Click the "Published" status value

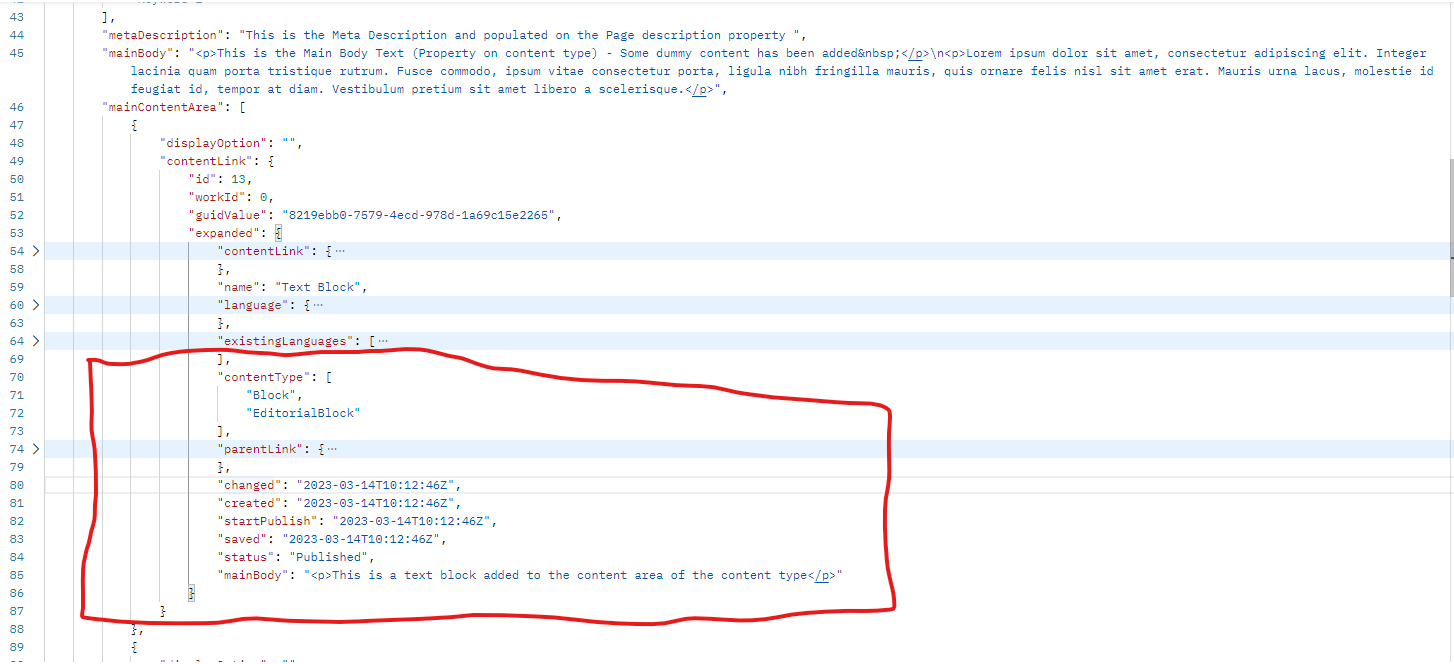[x=330, y=557]
